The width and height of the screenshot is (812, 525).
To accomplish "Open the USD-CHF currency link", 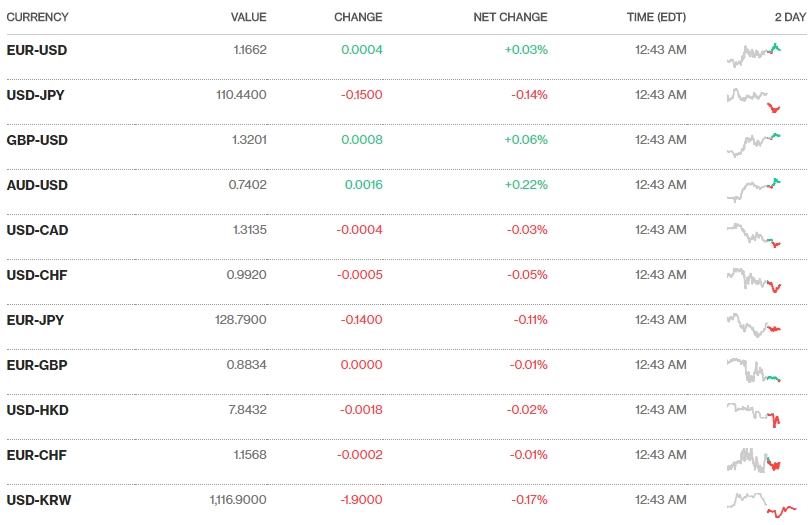I will pyautogui.click(x=37, y=275).
